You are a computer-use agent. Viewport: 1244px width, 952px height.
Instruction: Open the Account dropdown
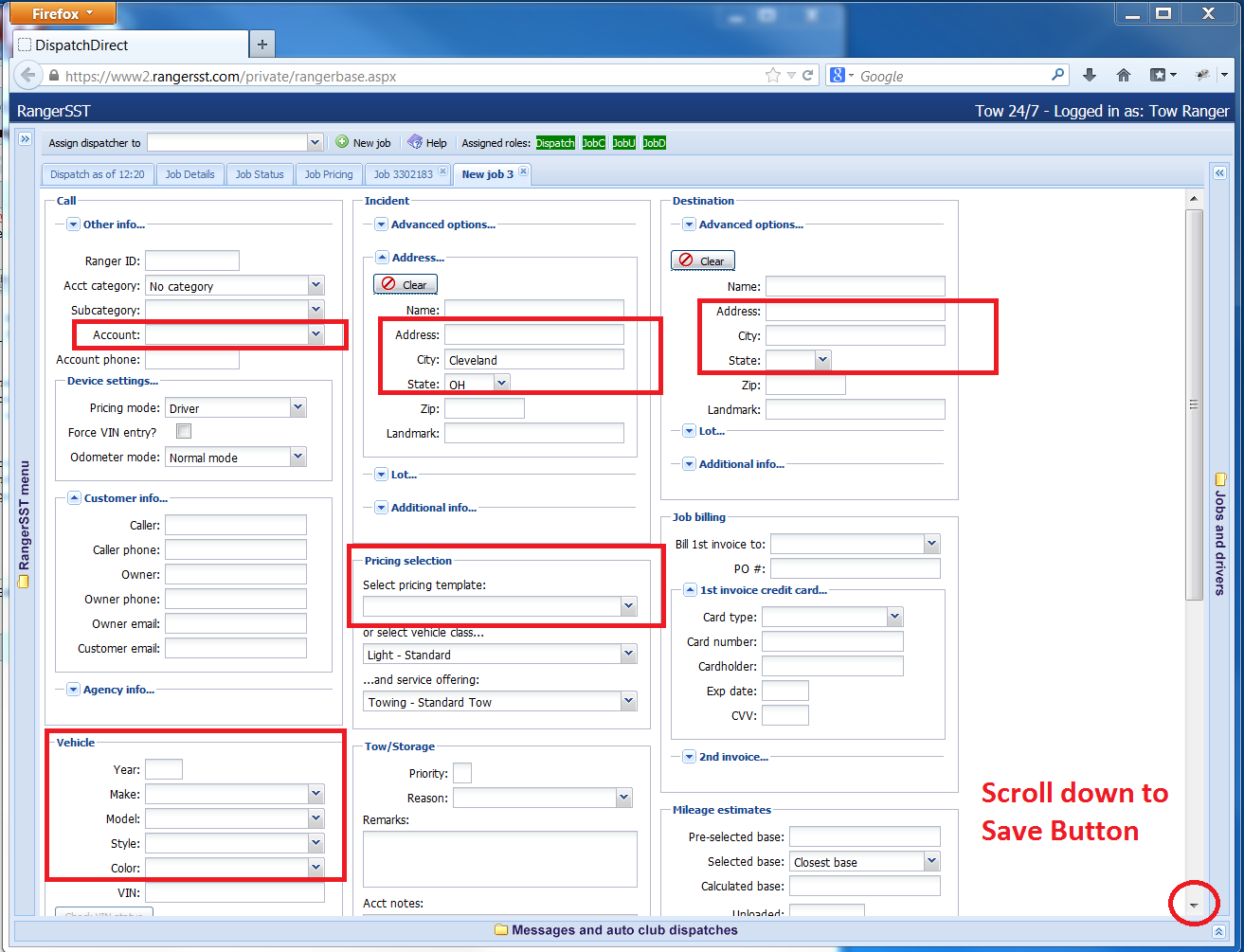pyautogui.click(x=316, y=334)
